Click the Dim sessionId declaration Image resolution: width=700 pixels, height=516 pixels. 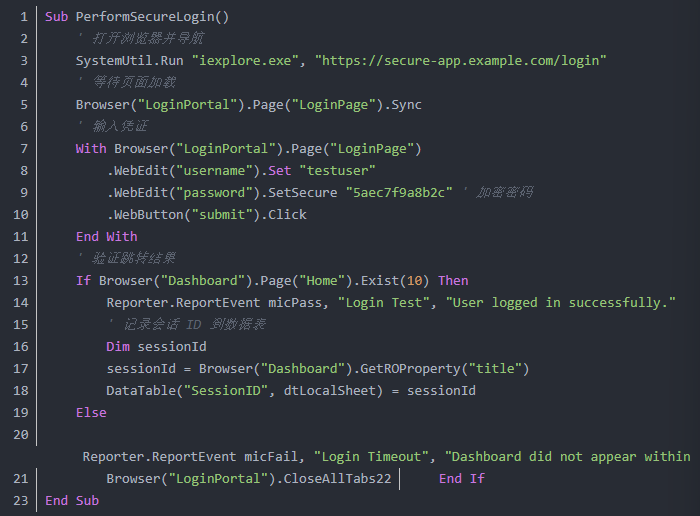pyautogui.click(x=156, y=347)
